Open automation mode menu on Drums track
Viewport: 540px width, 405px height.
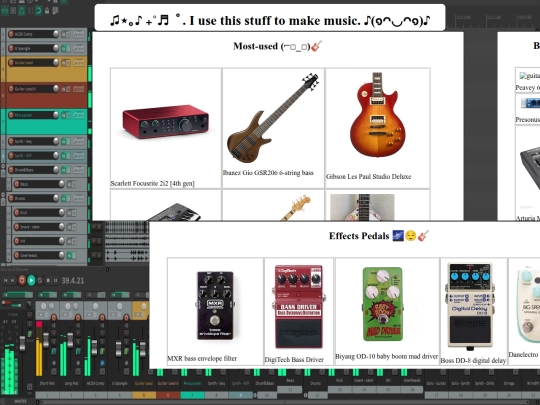[79, 198]
